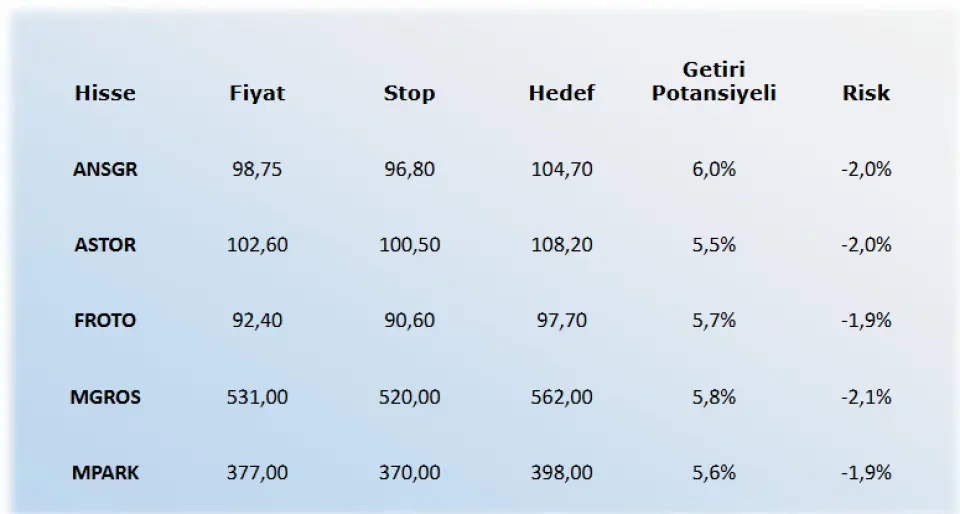Click the Hisse column header
The width and height of the screenshot is (960, 514).
[x=105, y=93]
